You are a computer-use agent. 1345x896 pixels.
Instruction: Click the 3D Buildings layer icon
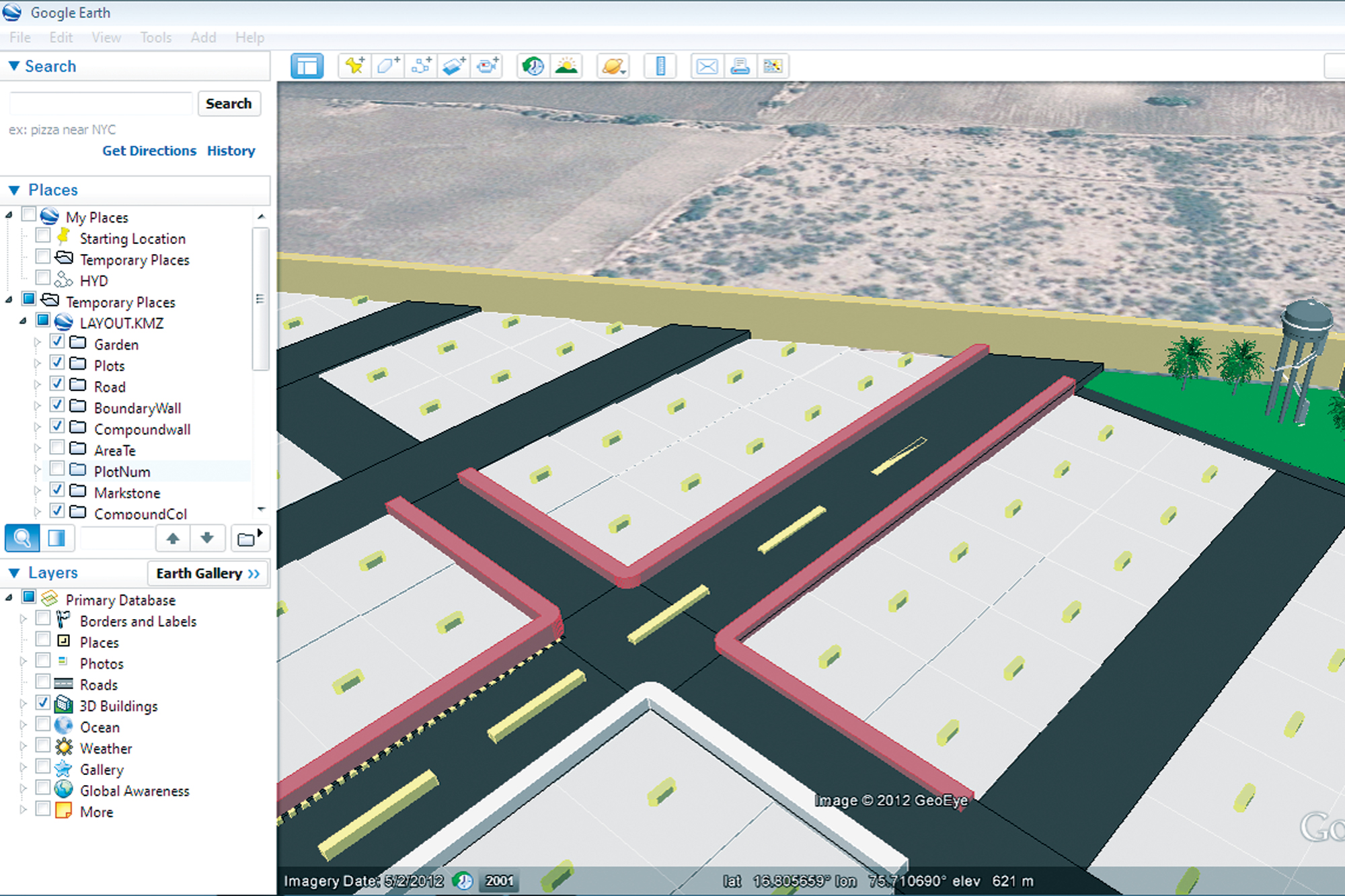click(64, 705)
